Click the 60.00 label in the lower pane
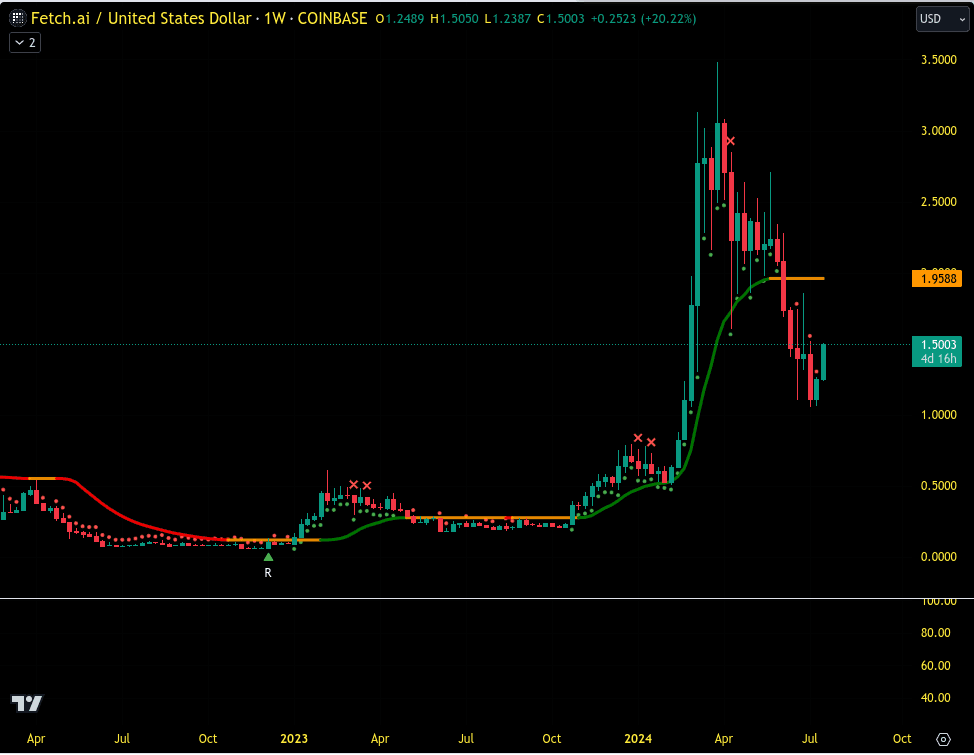Image resolution: width=974 pixels, height=755 pixels. pyautogui.click(x=935, y=666)
